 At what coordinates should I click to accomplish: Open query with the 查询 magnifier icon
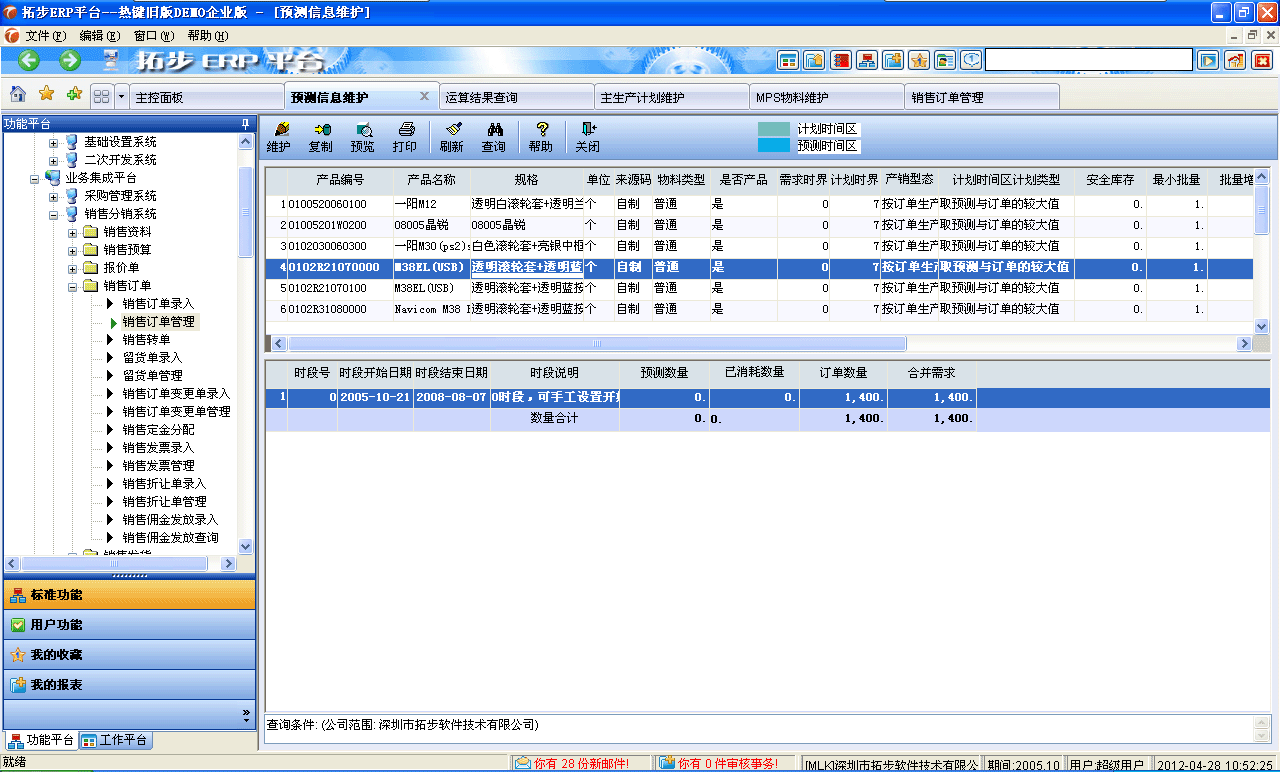tap(495, 136)
